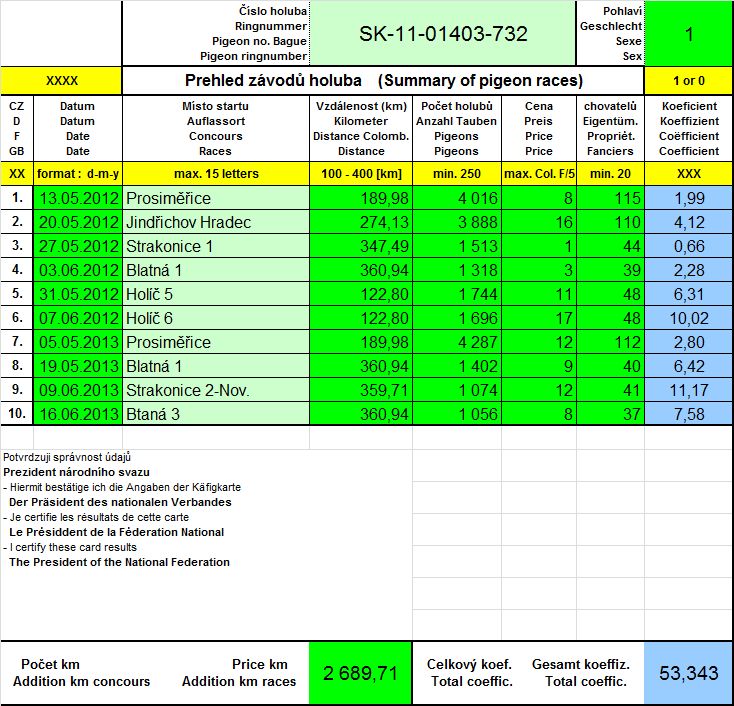
Task: Select the green sex value cell
Action: [688, 34]
